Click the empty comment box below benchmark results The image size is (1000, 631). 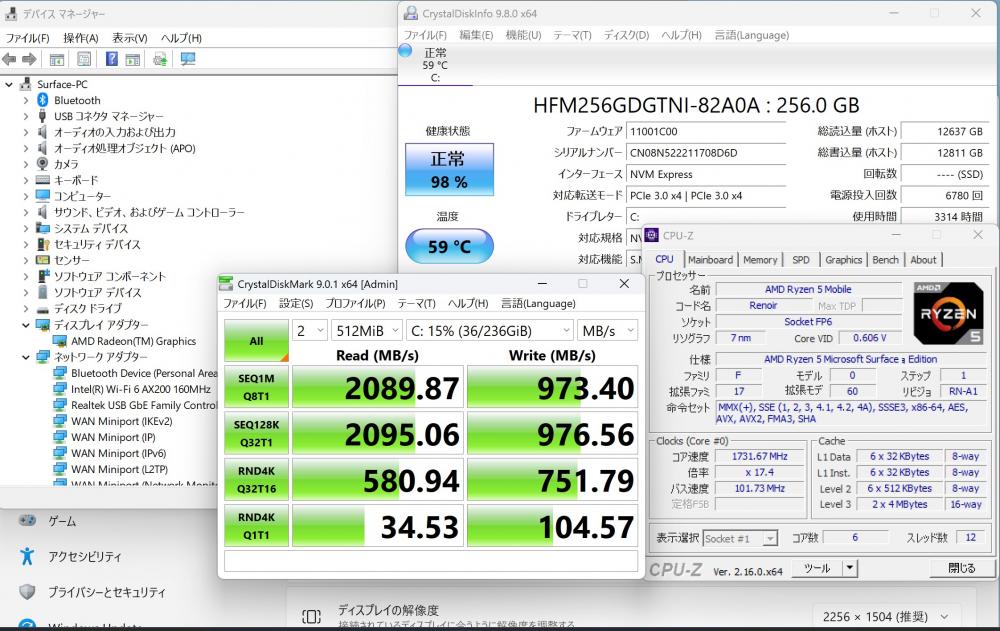click(431, 561)
